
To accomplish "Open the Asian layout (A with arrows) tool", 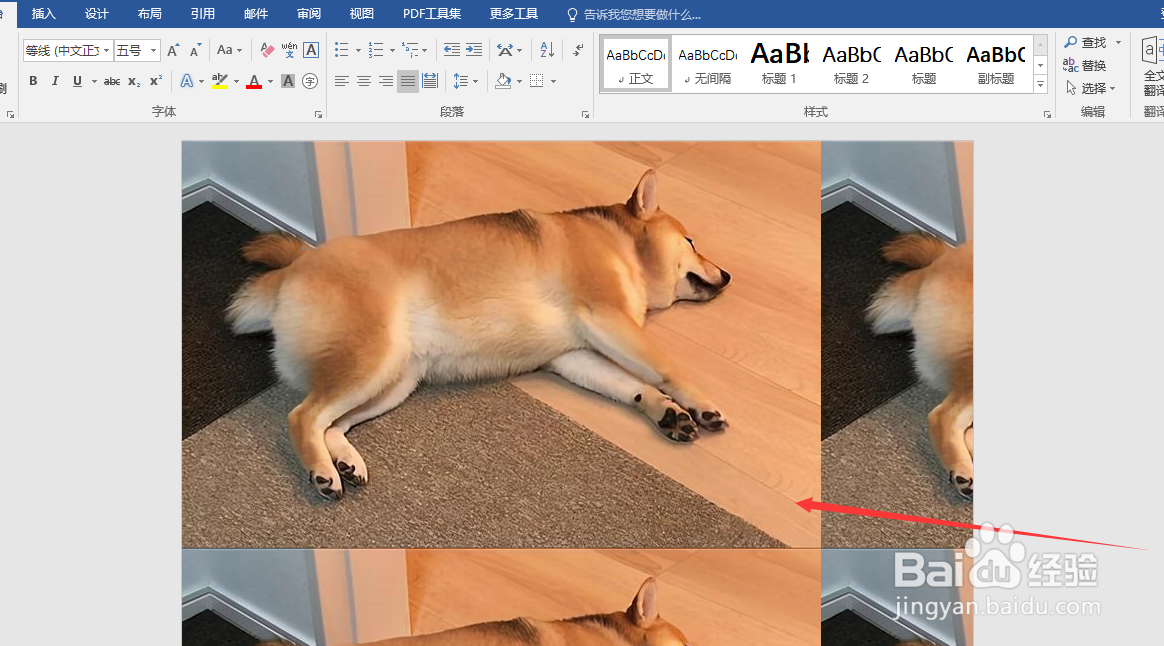I will point(505,50).
